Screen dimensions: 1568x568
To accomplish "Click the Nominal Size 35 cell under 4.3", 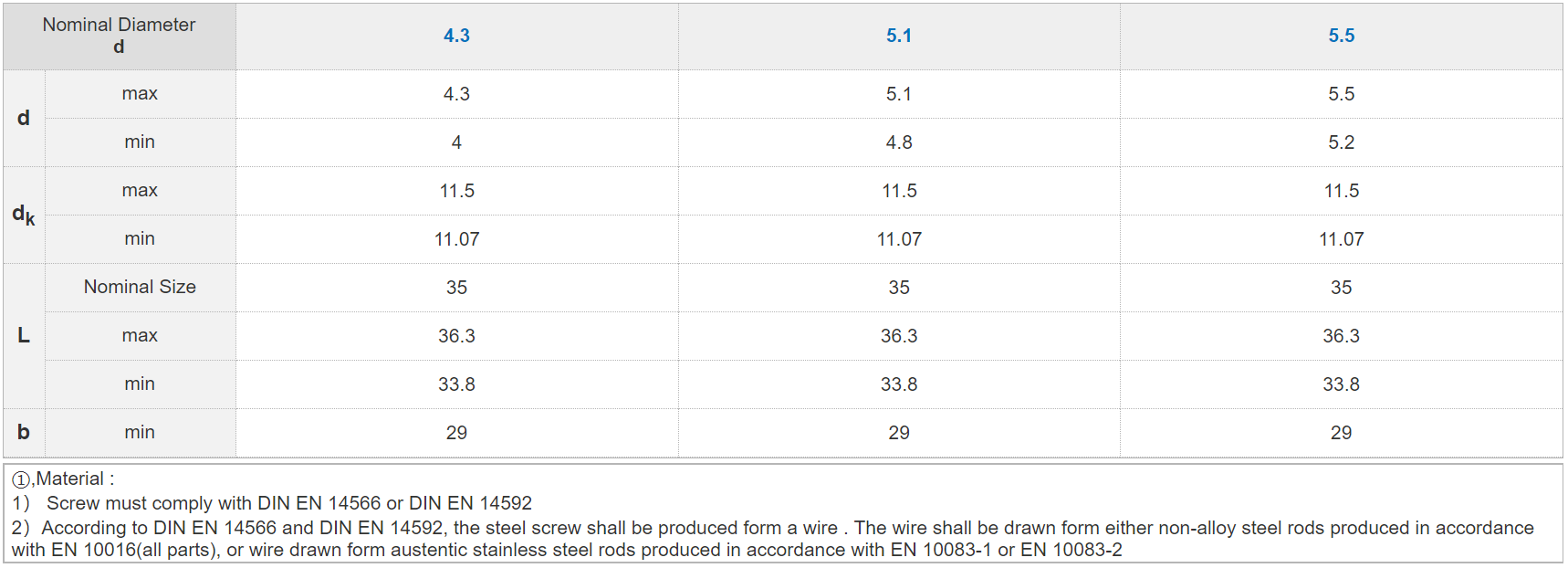I will (x=456, y=288).
